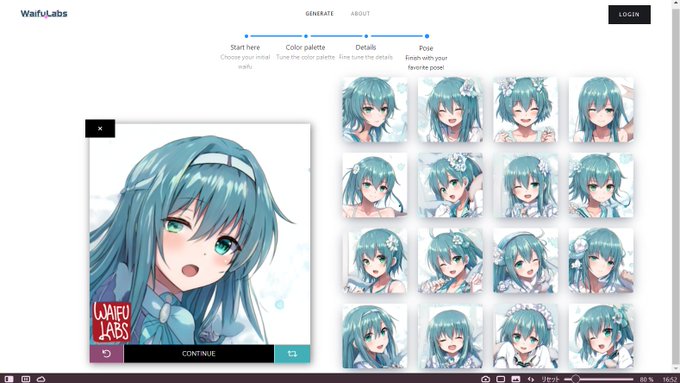Click the window icon in the status bar
680x383 pixels.
500,379
